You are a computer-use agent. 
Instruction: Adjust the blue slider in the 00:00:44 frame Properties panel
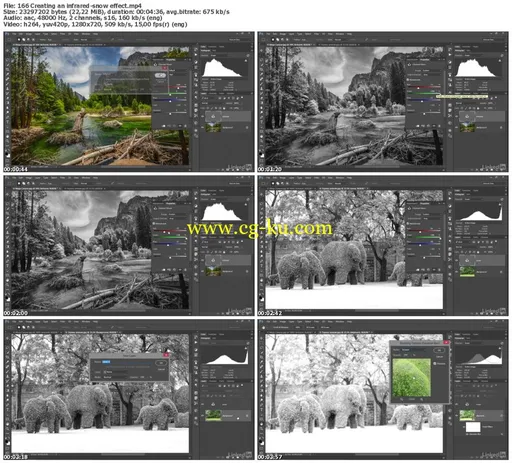170,100
